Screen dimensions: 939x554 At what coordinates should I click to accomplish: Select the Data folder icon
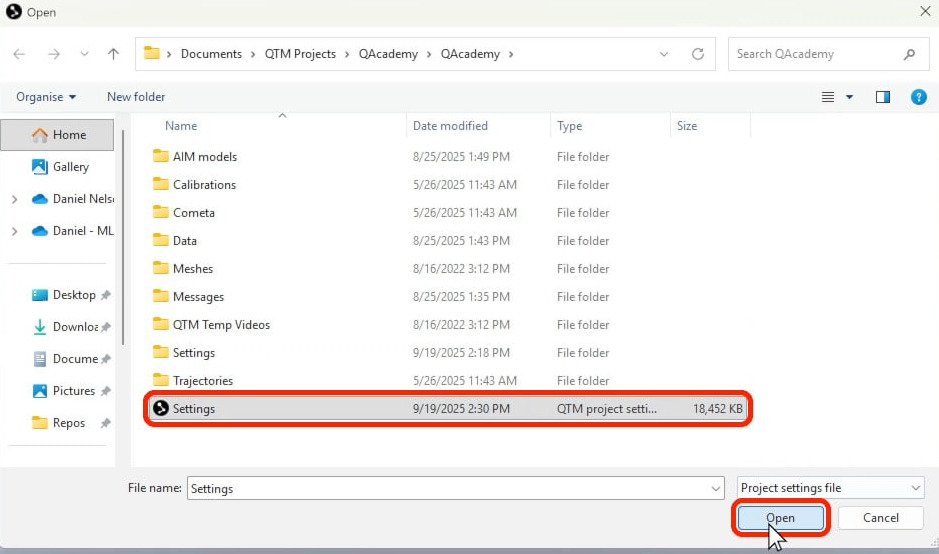(x=160, y=240)
